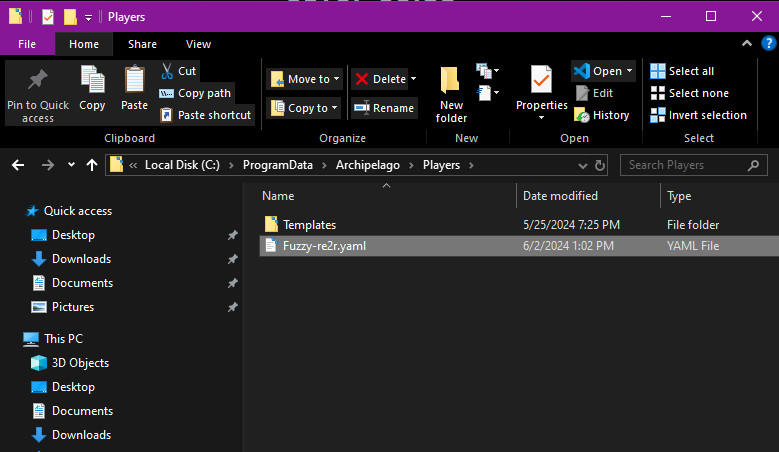779x452 pixels.
Task: Open the Share ribbon tab
Action: point(142,44)
